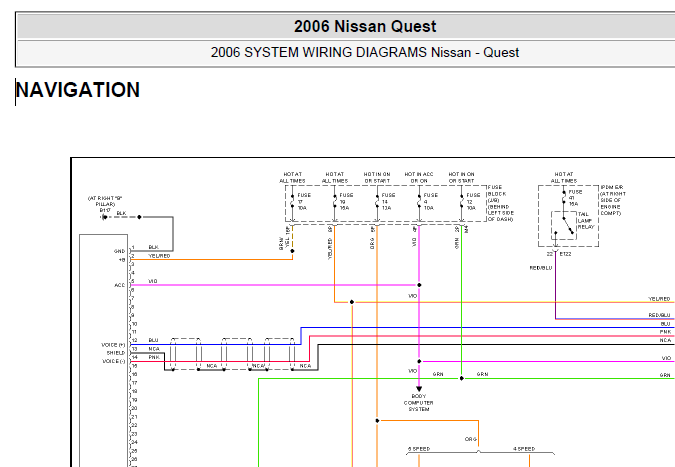Click the NAVIGATION heading
This screenshot has height=467, width=675.
(77, 90)
